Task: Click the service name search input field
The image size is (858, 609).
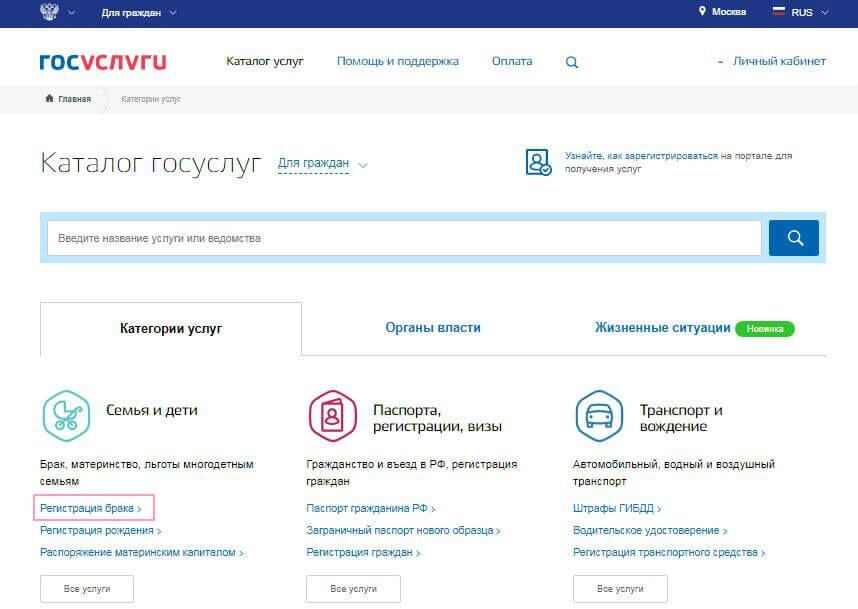Action: [404, 238]
